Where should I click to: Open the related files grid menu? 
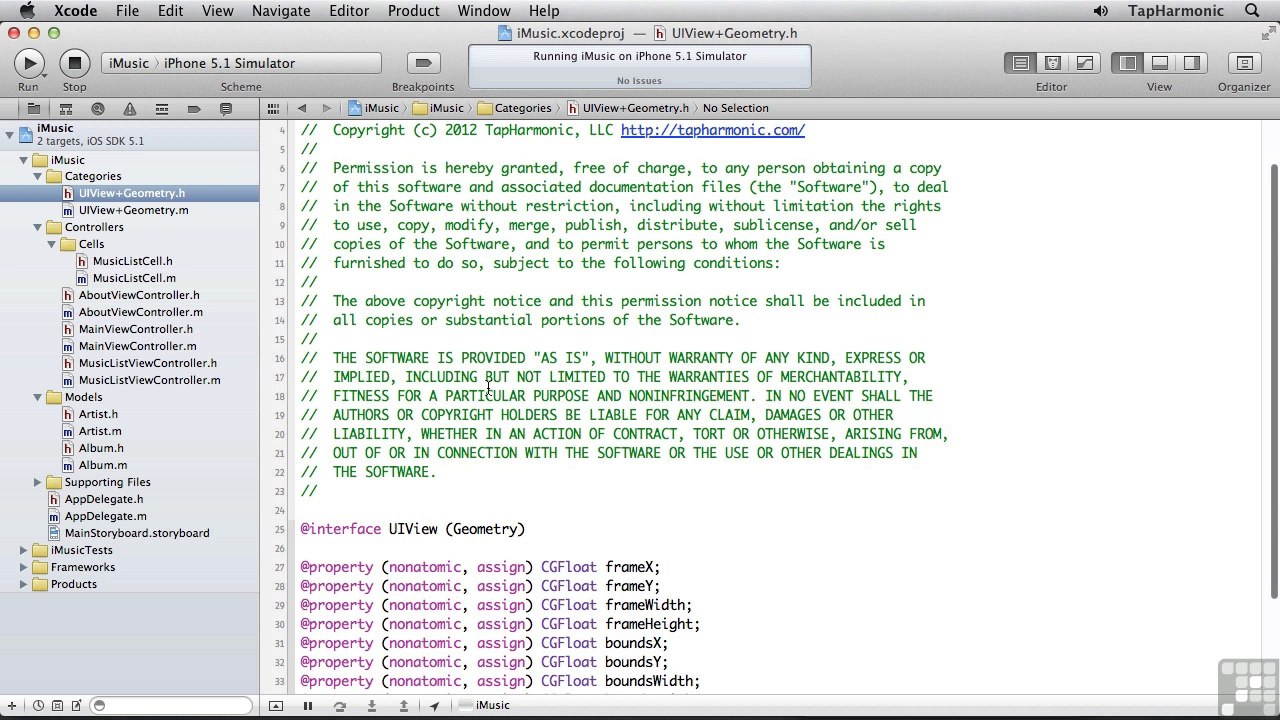pos(273,108)
